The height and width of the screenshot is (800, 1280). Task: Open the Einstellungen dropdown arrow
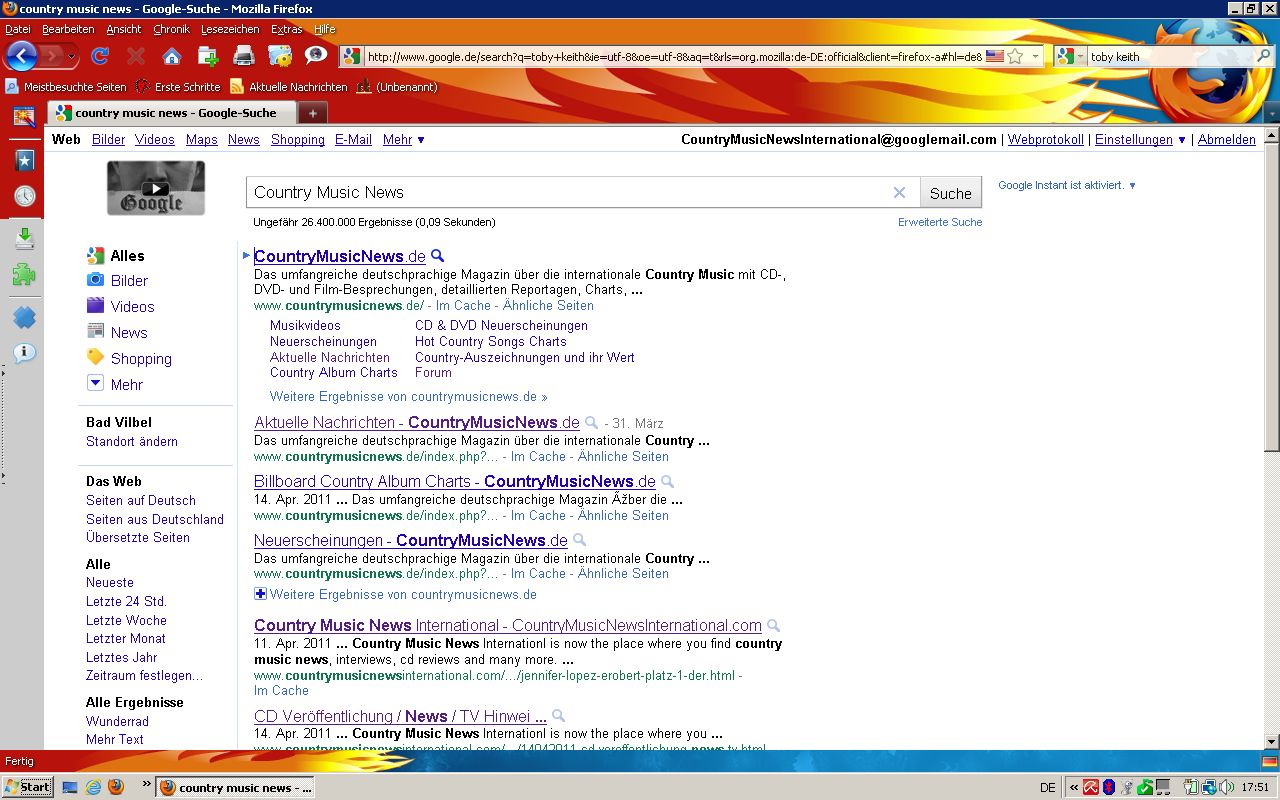[x=1181, y=140]
